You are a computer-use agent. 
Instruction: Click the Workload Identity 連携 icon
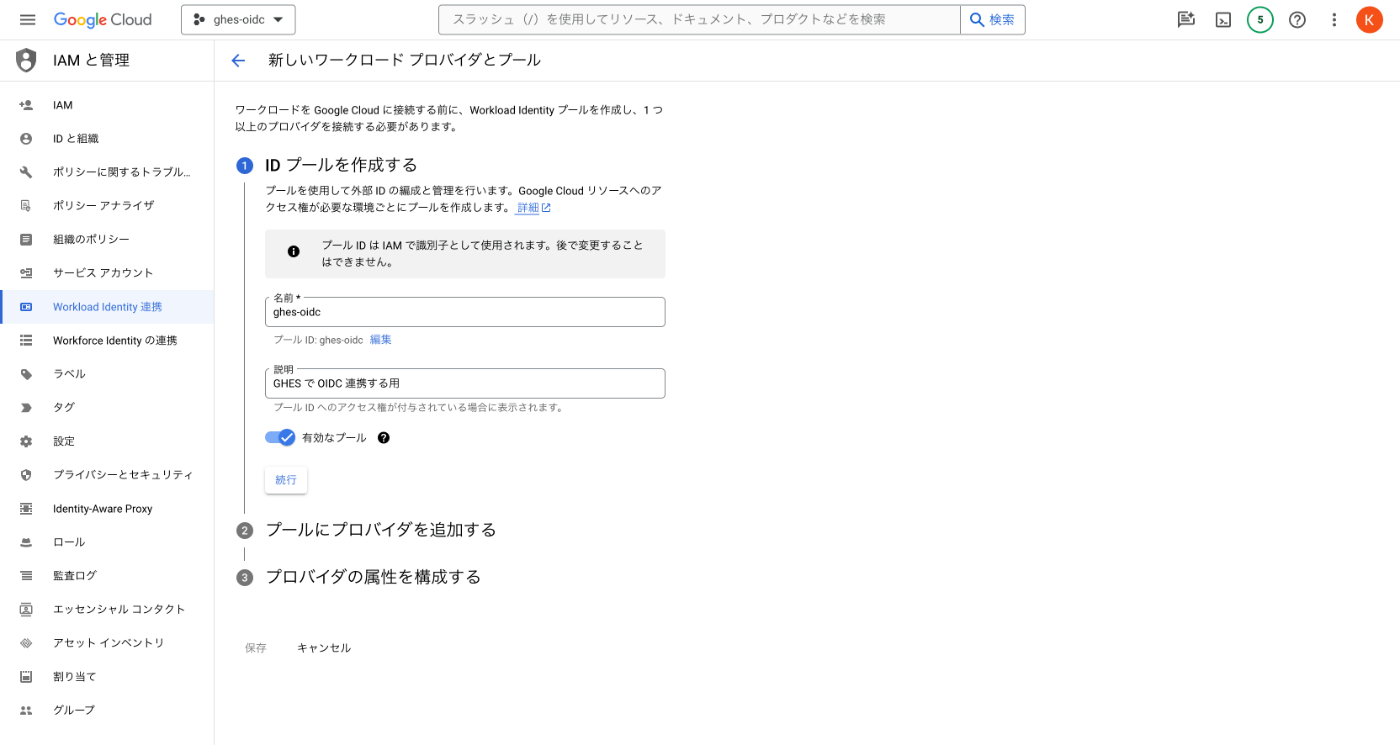click(26, 307)
